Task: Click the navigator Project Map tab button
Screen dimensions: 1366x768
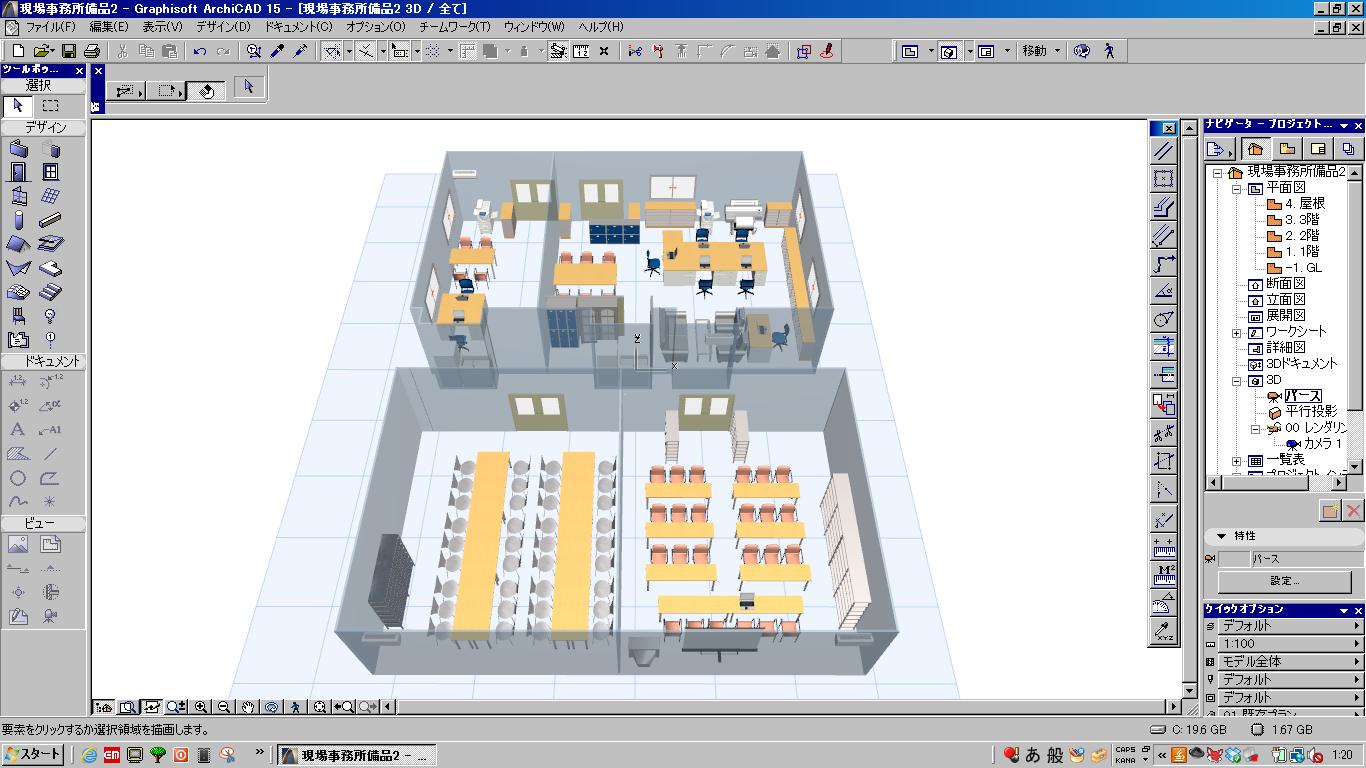Action: click(1255, 149)
